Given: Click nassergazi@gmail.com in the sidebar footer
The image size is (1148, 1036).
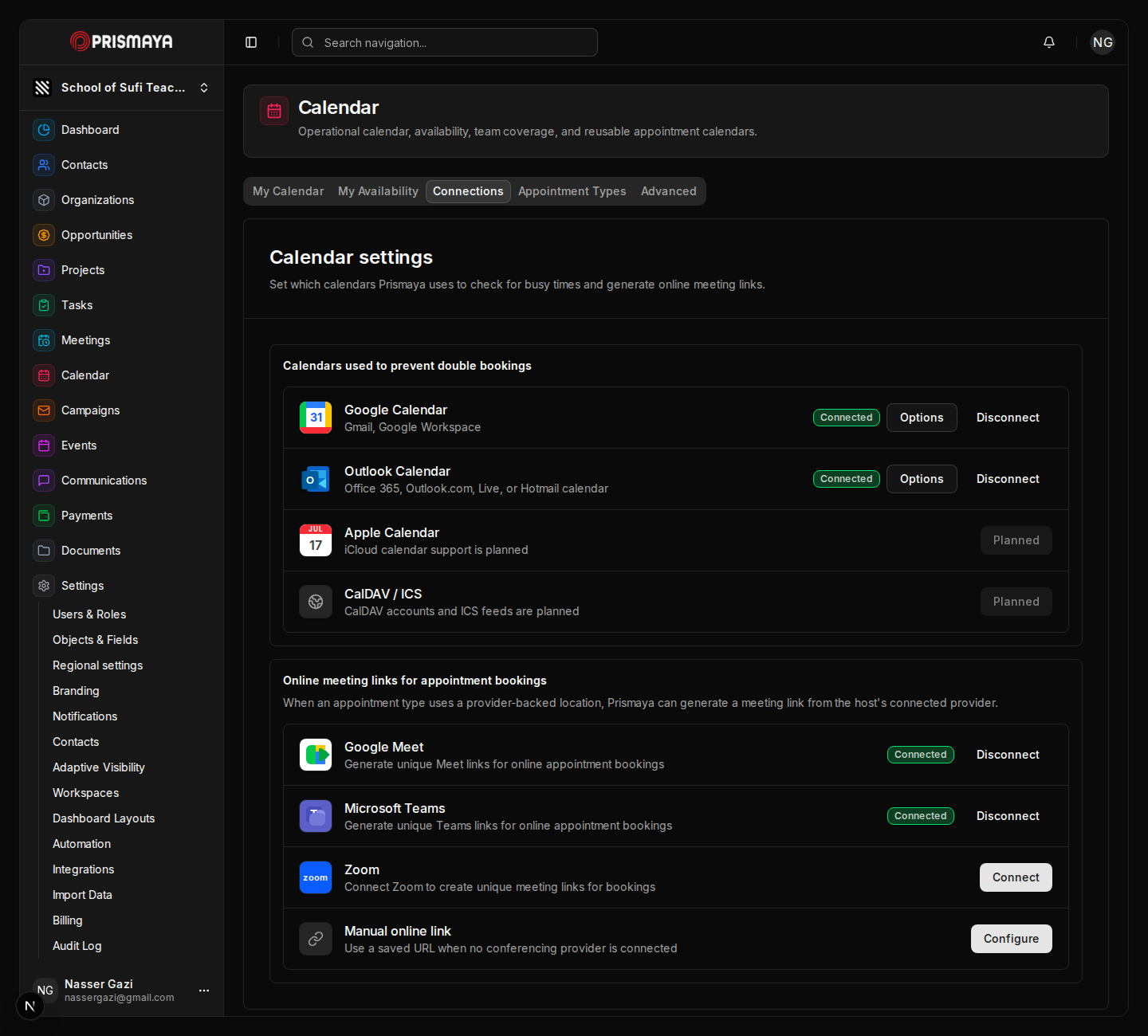Looking at the screenshot, I should point(119,998).
